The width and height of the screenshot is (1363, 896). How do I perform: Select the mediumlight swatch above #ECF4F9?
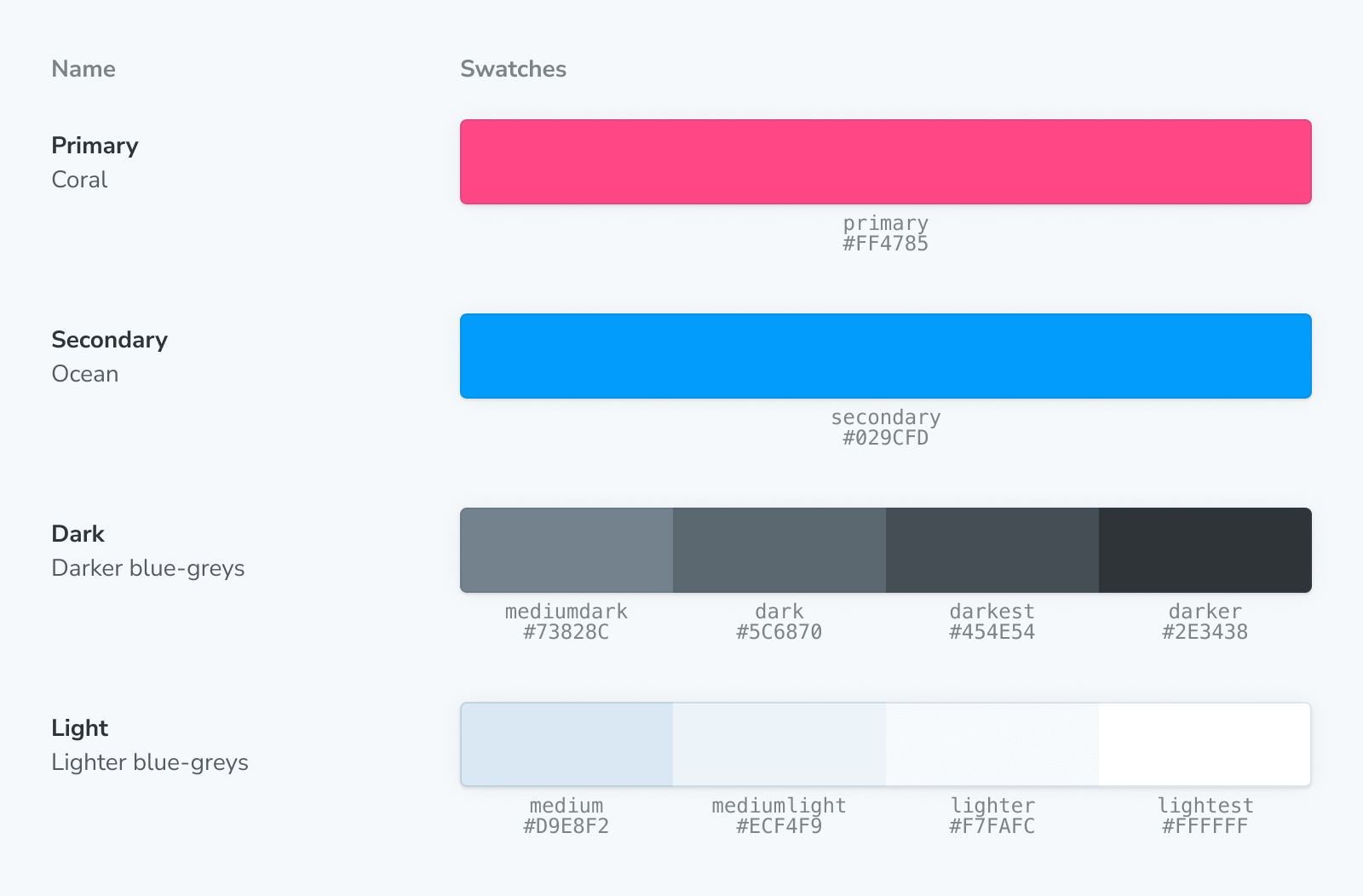click(779, 744)
